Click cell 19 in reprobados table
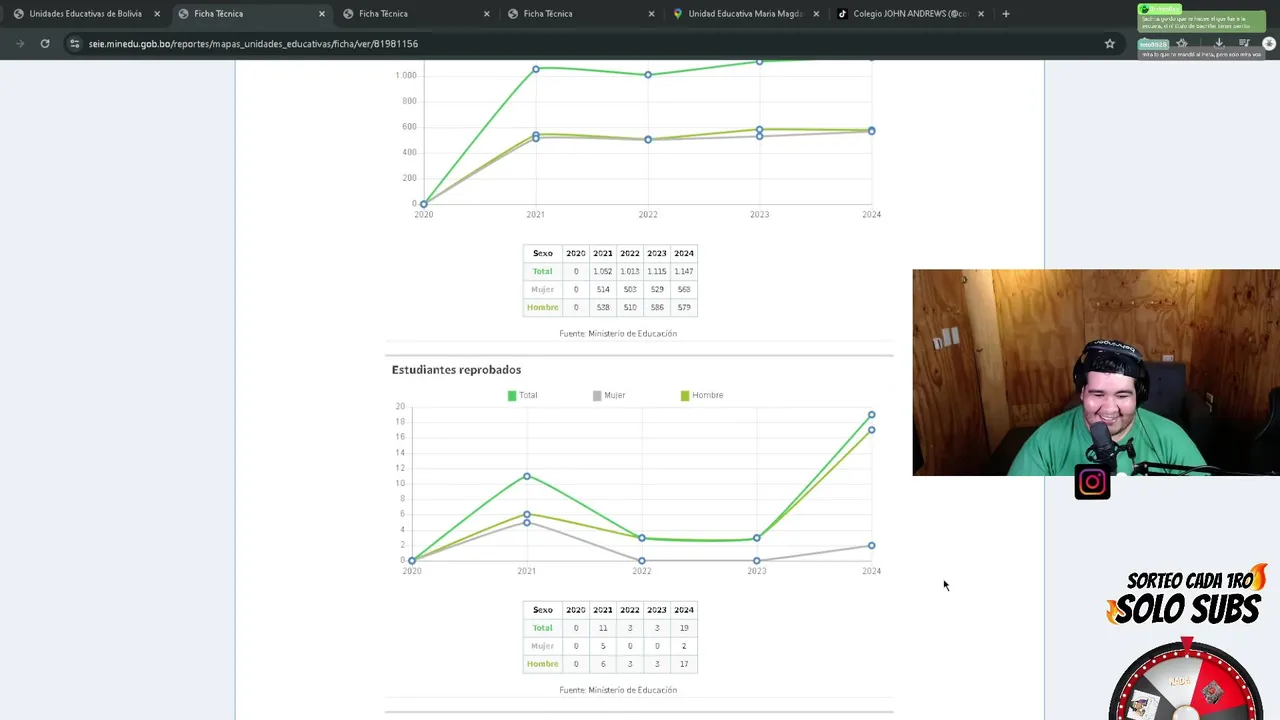 pos(683,628)
